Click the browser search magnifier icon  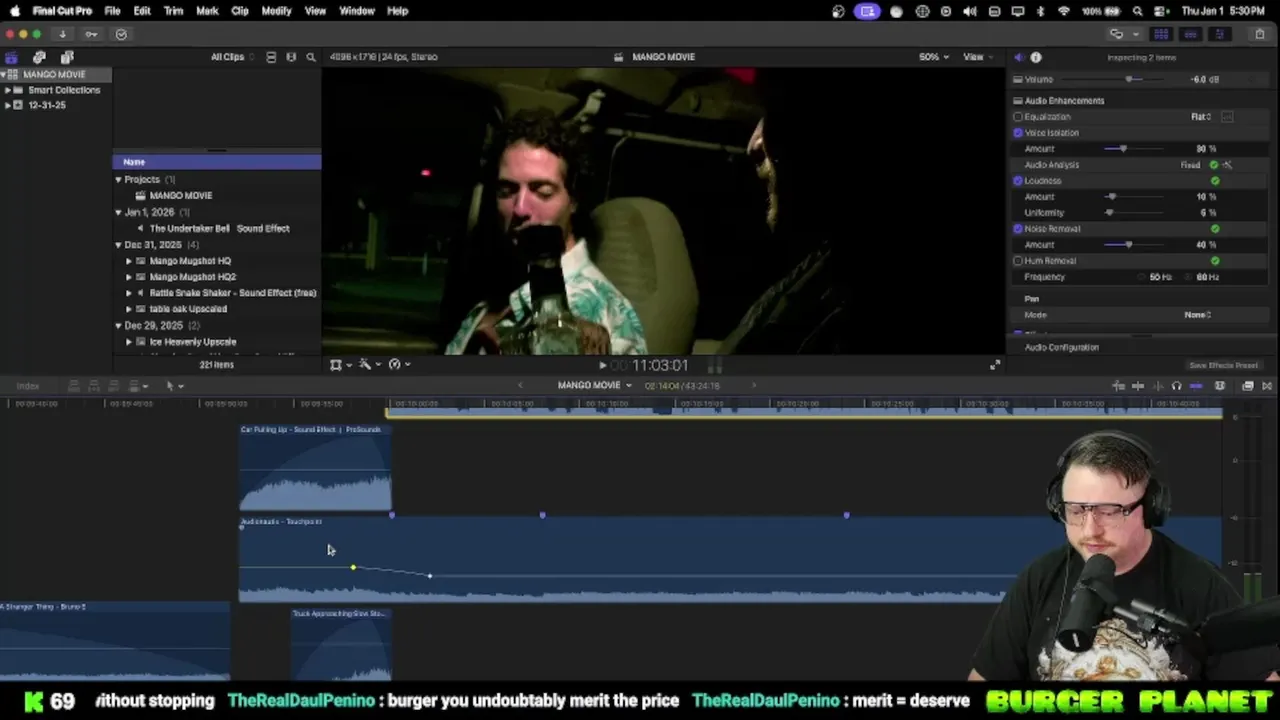[311, 57]
